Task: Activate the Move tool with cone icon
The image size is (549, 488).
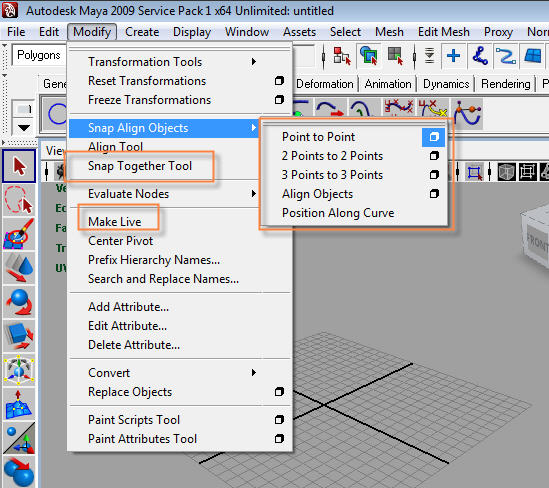Action: click(x=19, y=267)
